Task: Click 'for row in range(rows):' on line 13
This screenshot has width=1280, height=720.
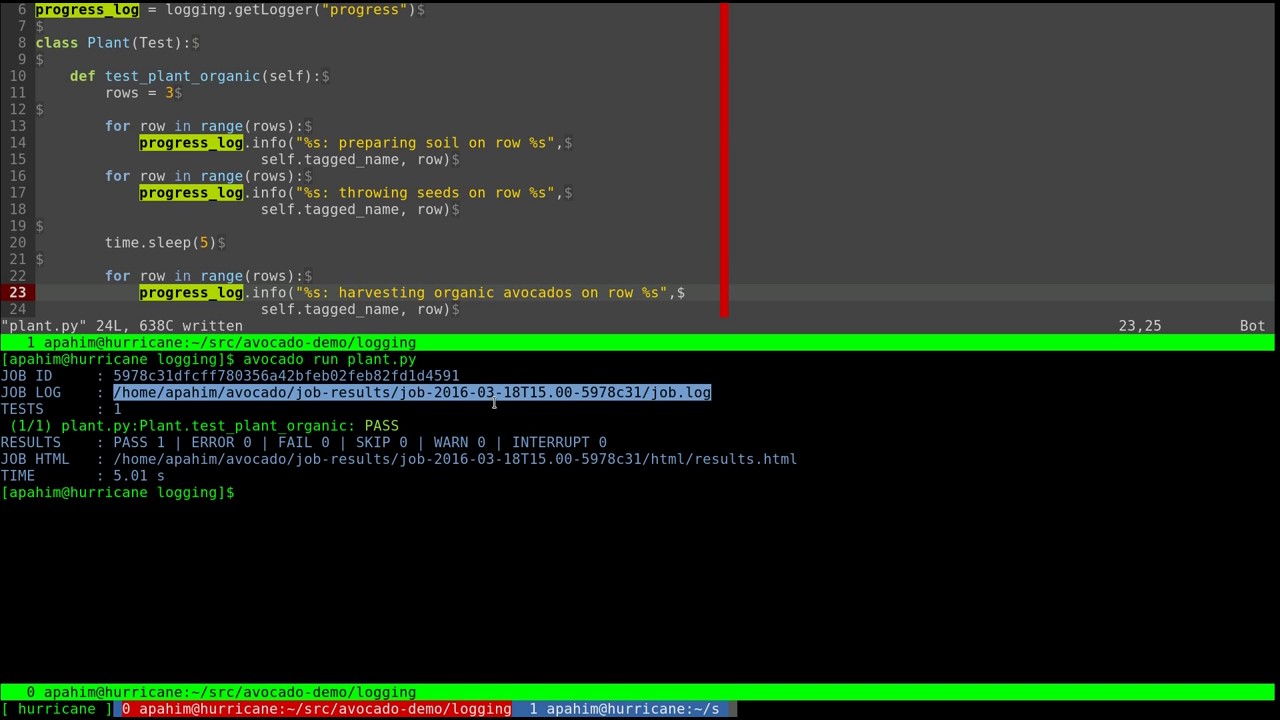Action: pos(204,126)
